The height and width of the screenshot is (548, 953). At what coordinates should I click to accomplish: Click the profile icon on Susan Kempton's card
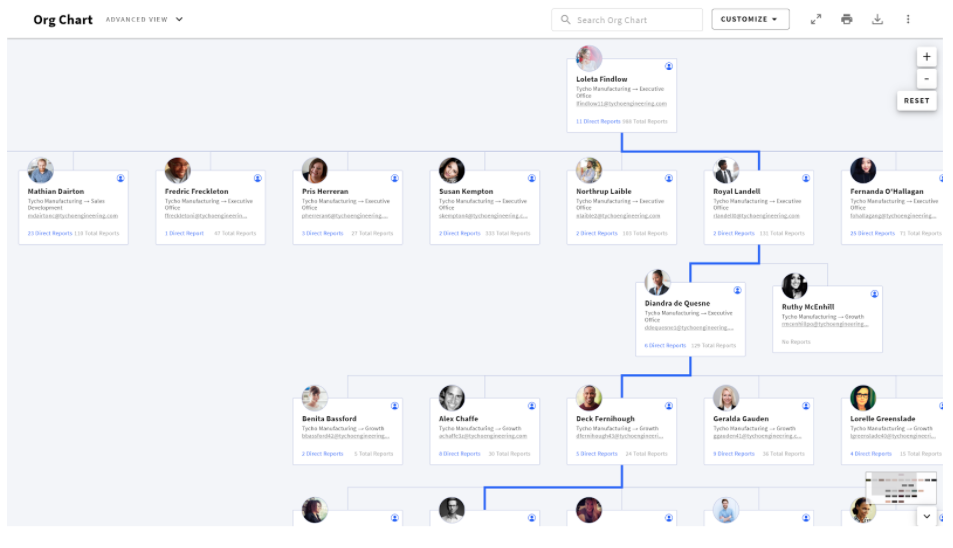(x=532, y=178)
